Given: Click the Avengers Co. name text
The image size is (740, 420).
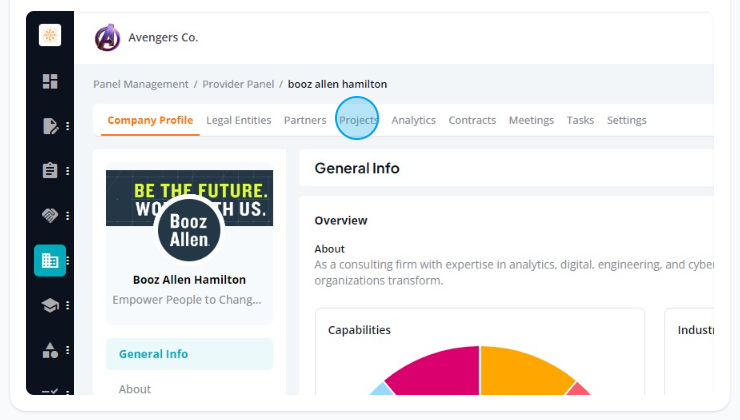Looking at the screenshot, I should pyautogui.click(x=163, y=37).
